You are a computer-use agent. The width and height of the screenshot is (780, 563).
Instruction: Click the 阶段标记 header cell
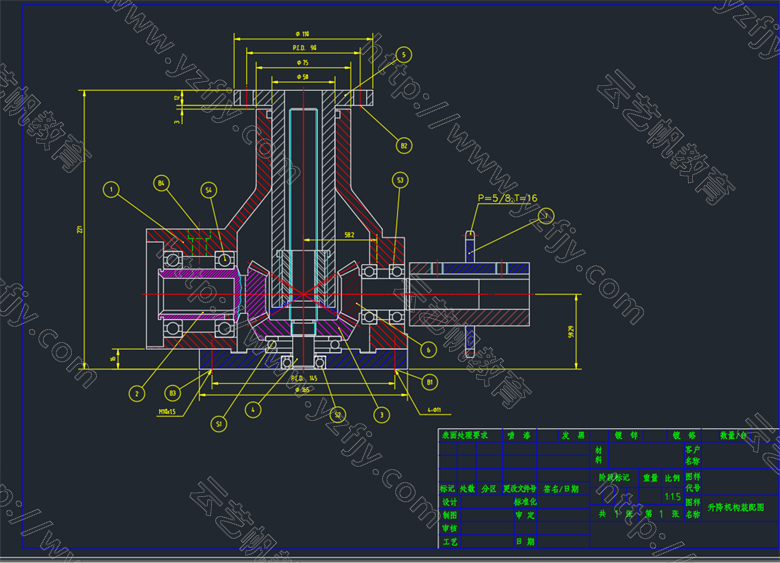tap(614, 477)
